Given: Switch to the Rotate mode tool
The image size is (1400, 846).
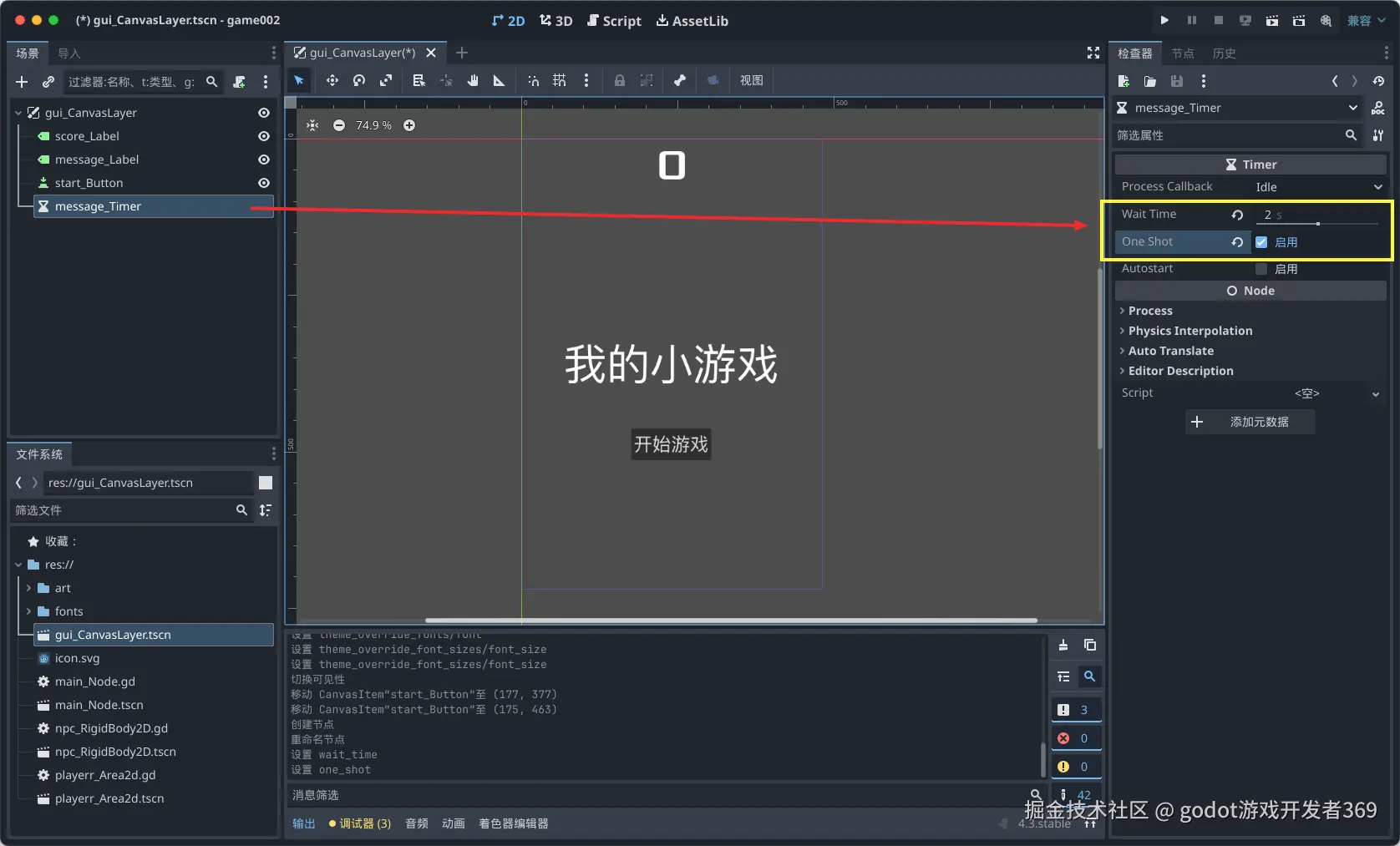Looking at the screenshot, I should tap(359, 80).
